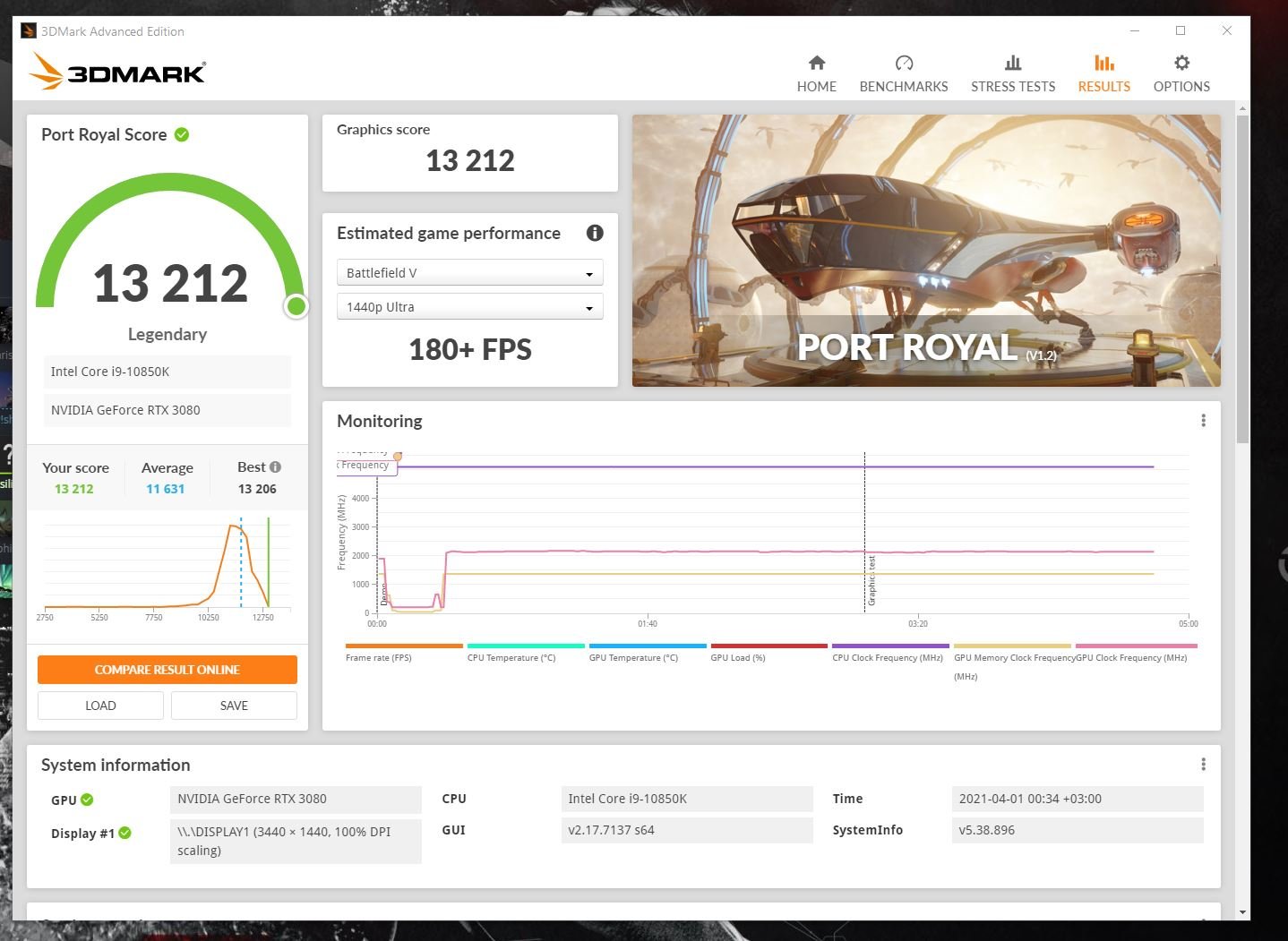Click the Benchmarks gauge icon
1288x941 pixels.
(x=904, y=63)
